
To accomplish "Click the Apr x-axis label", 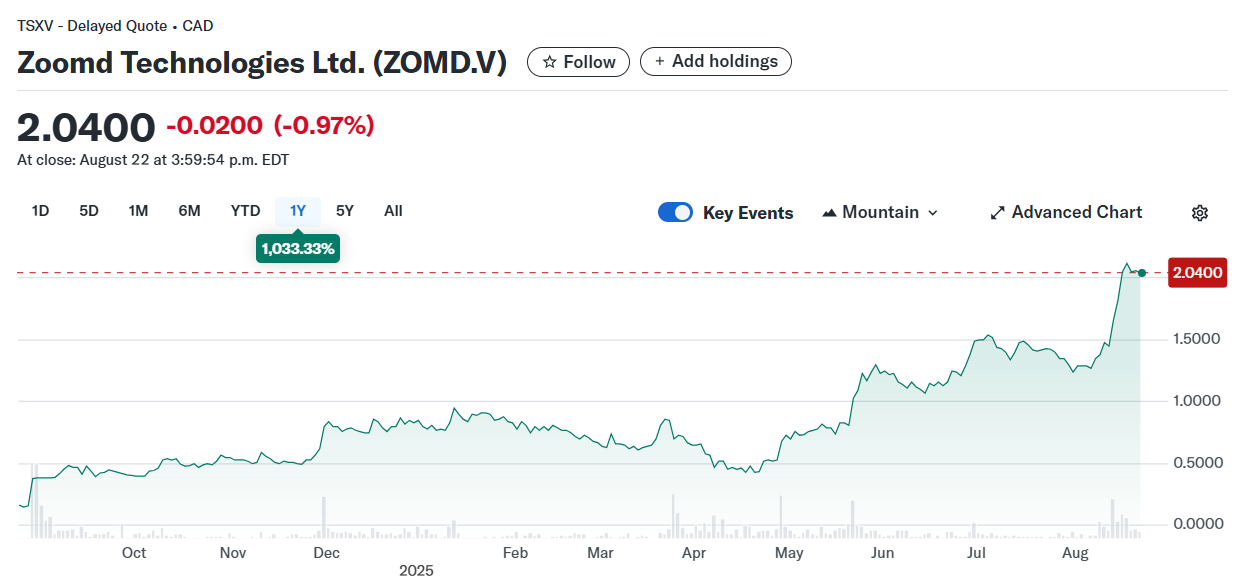I will click(x=693, y=553).
